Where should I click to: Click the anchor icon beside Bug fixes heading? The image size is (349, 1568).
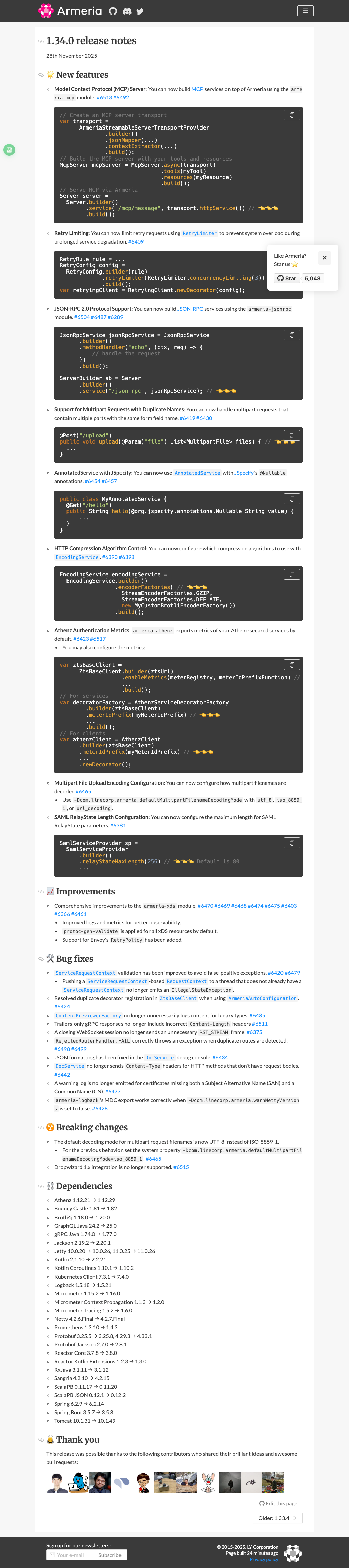[41, 959]
